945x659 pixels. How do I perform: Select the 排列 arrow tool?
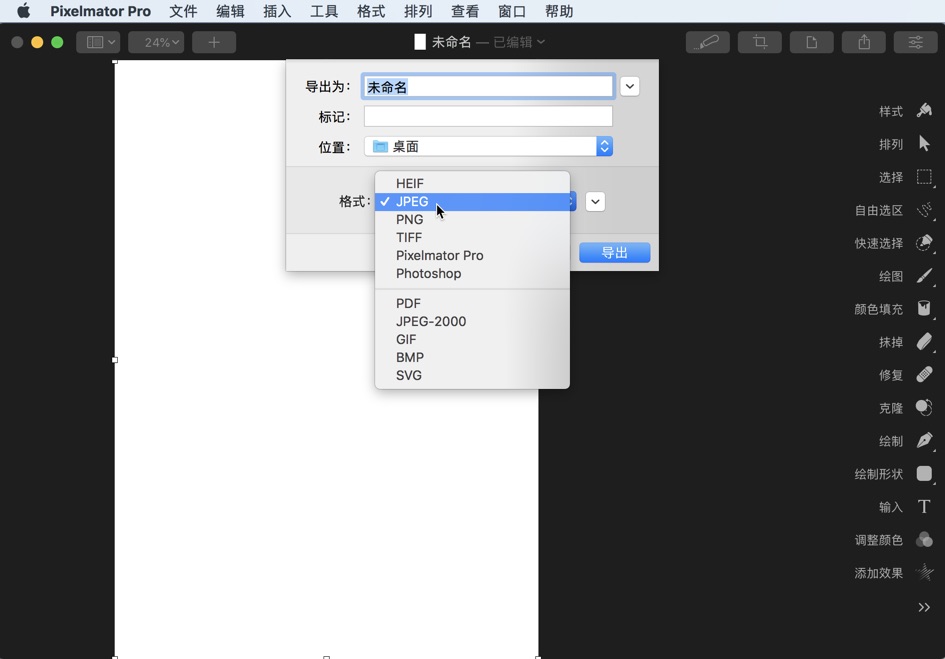[x=924, y=143]
